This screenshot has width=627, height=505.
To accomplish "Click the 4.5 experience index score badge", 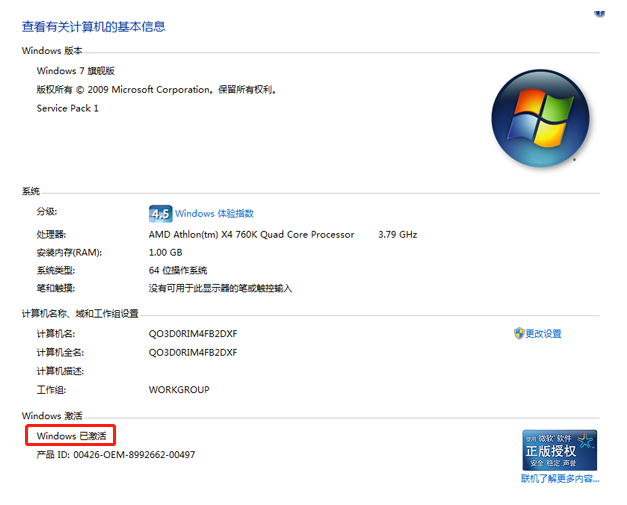I will [x=160, y=214].
